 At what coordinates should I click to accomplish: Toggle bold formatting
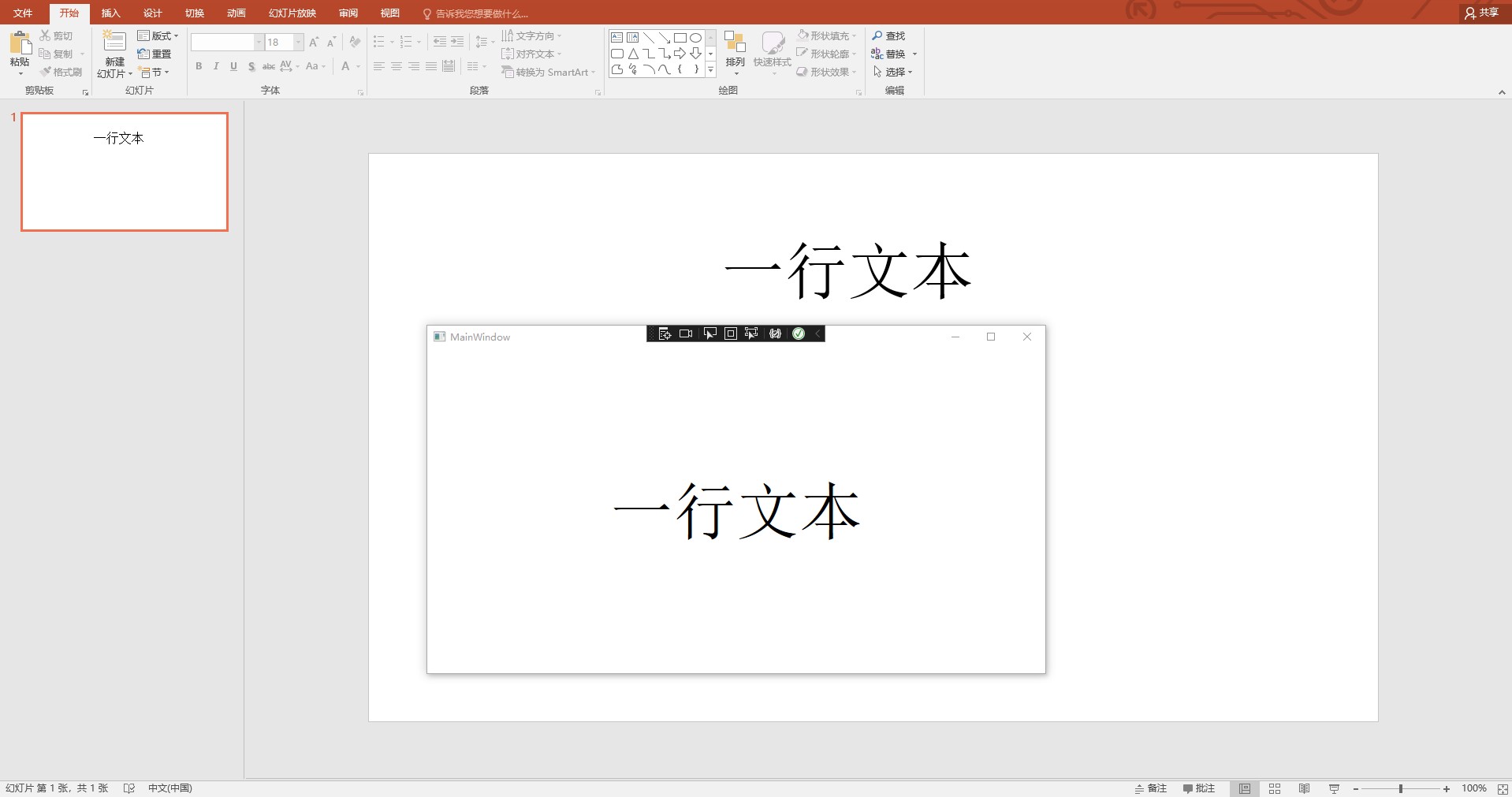pyautogui.click(x=199, y=66)
